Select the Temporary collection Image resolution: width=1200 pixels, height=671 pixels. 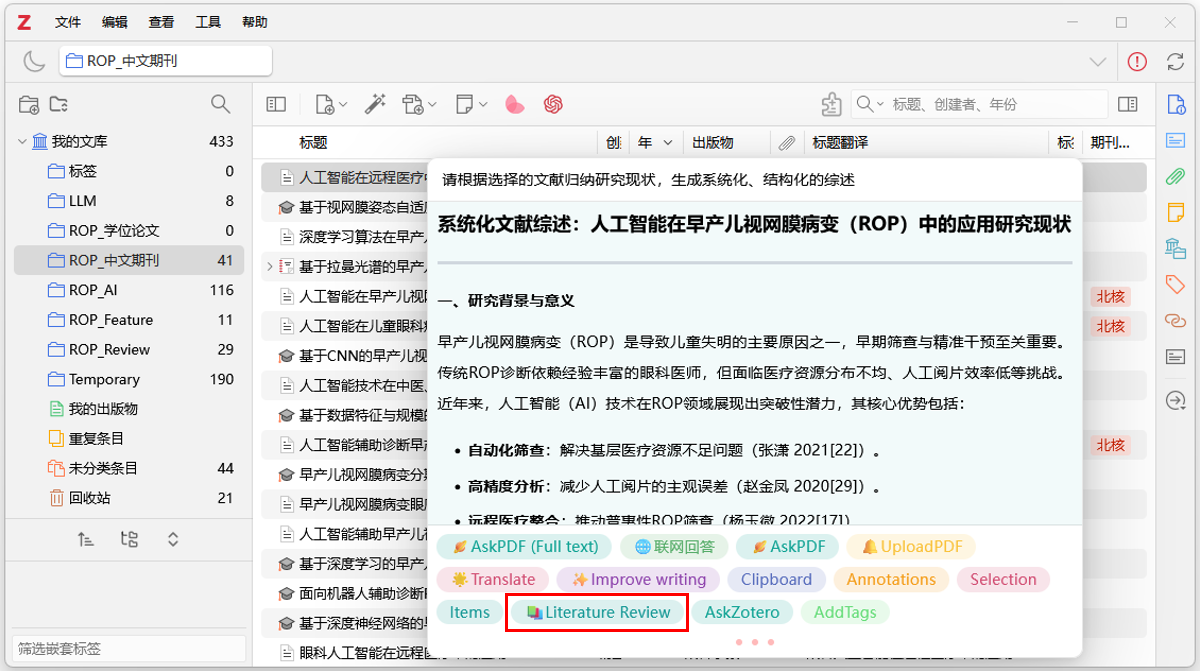[129, 379]
